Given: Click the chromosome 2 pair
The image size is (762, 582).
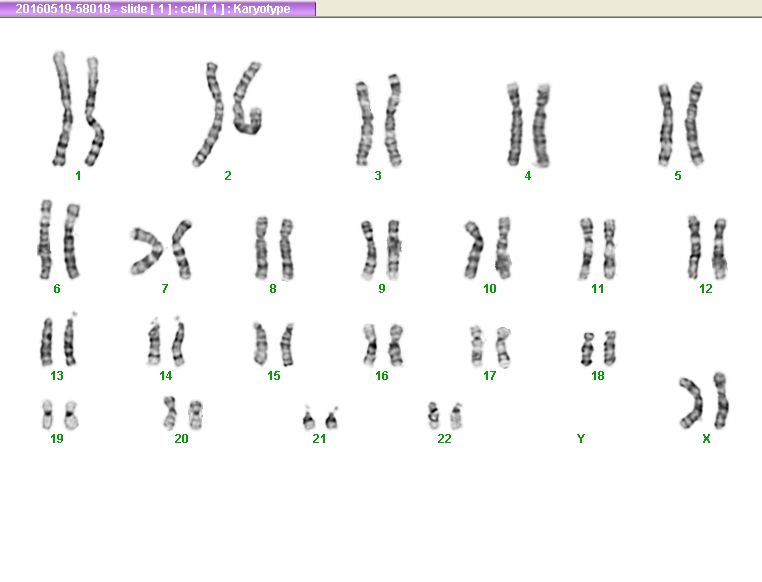Looking at the screenshot, I should pyautogui.click(x=227, y=114).
